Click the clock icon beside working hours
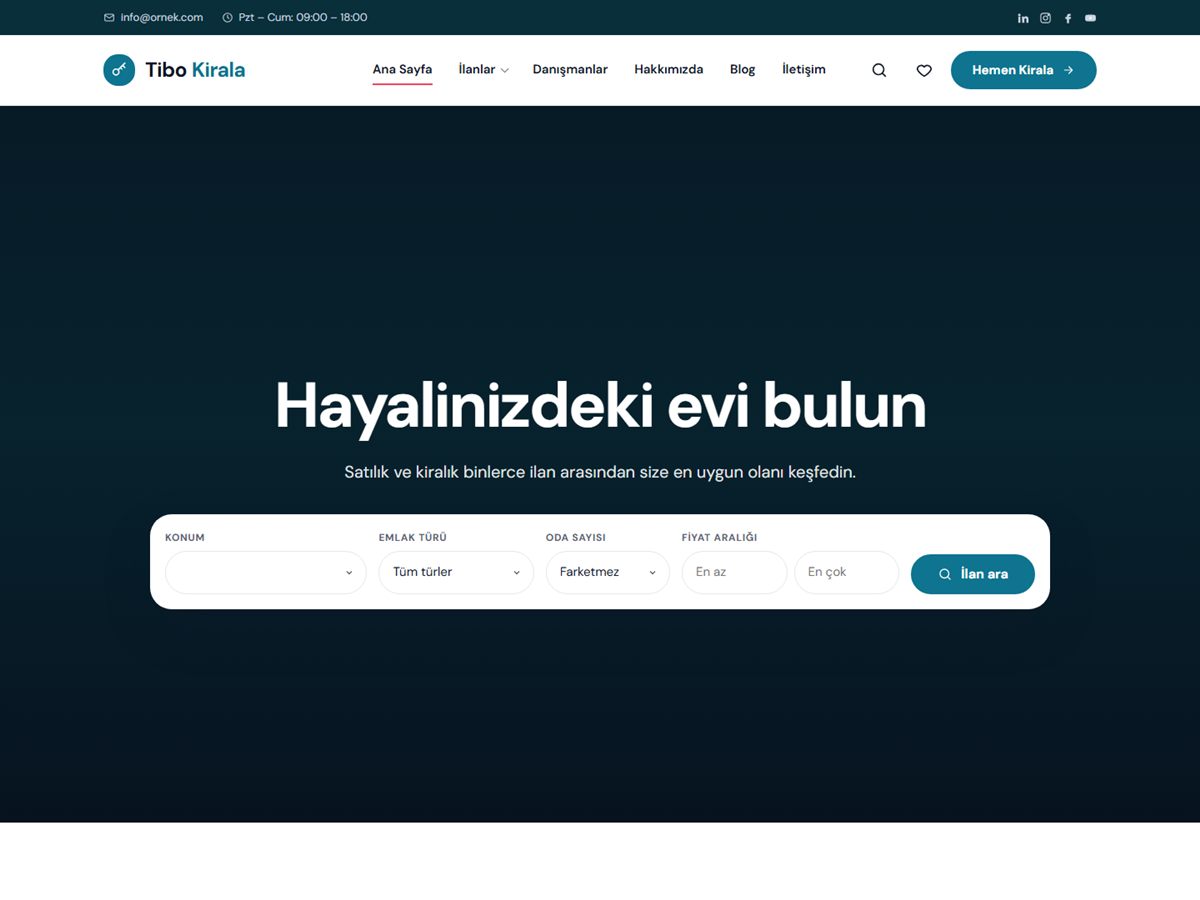The height and width of the screenshot is (900, 1200). point(227,18)
